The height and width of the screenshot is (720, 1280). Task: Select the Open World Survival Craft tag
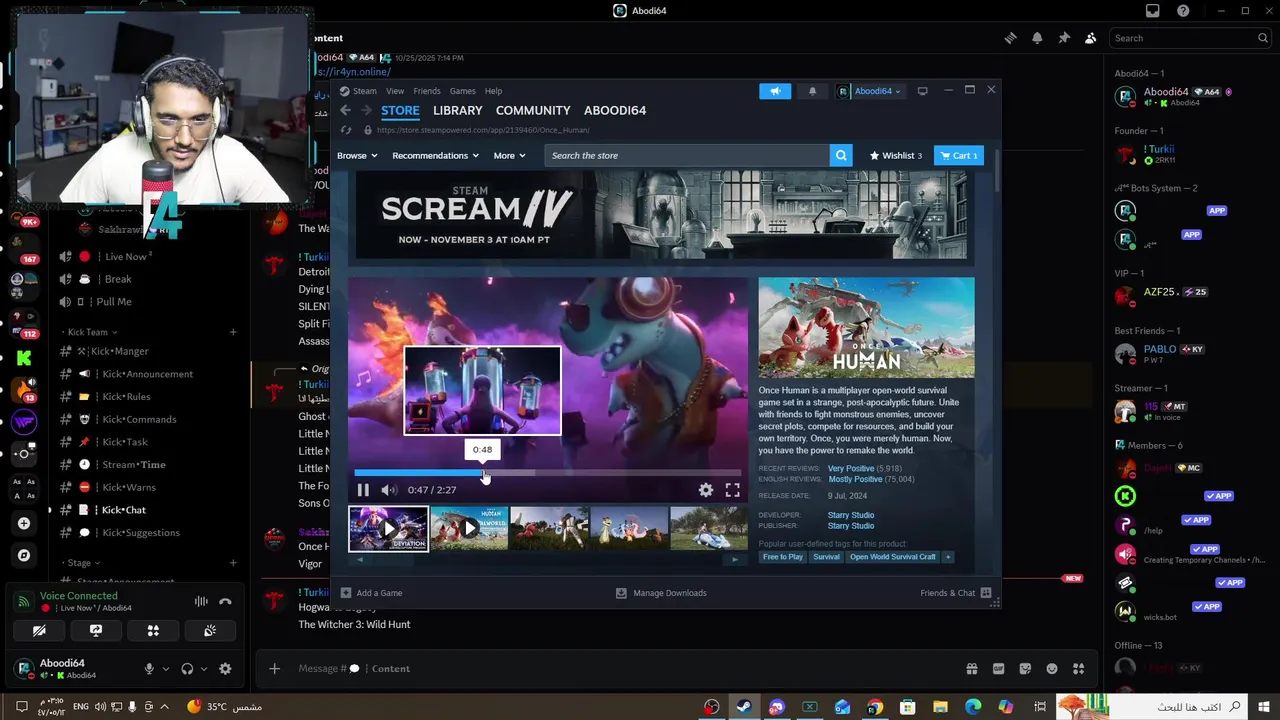893,557
